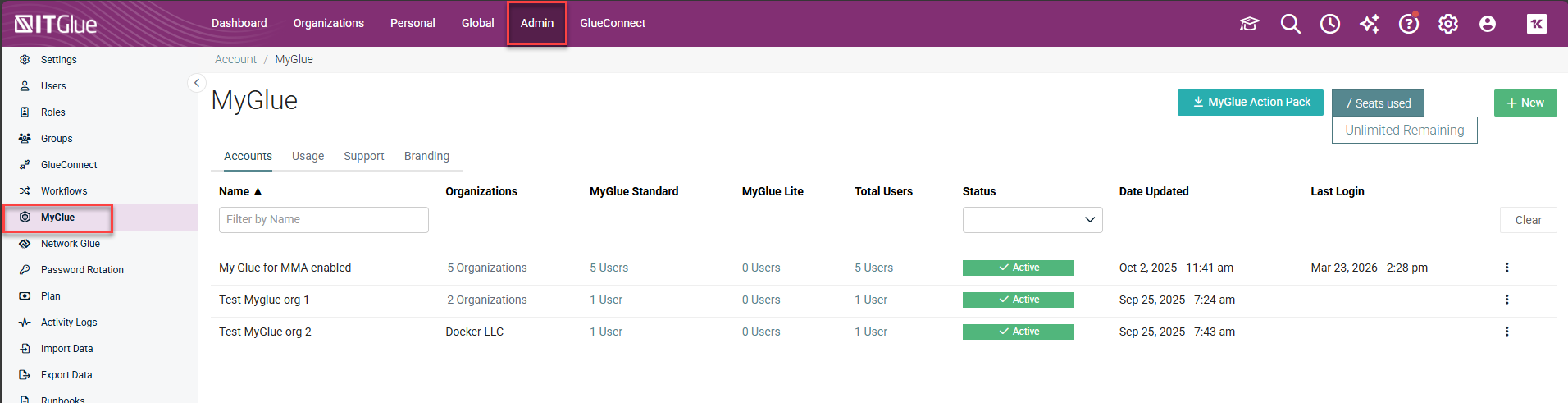Open the settings gear in header
Screen dimensions: 1568x403
[1447, 24]
